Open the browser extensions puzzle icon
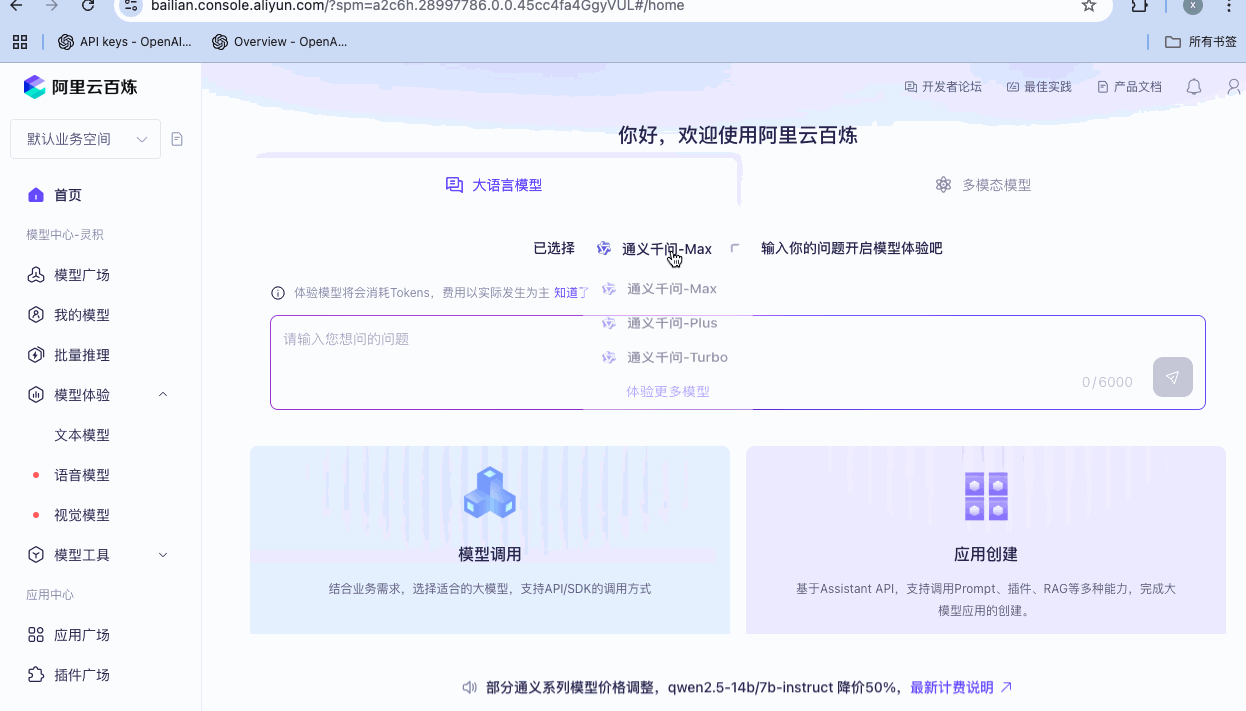The height and width of the screenshot is (711, 1246). click(1139, 6)
